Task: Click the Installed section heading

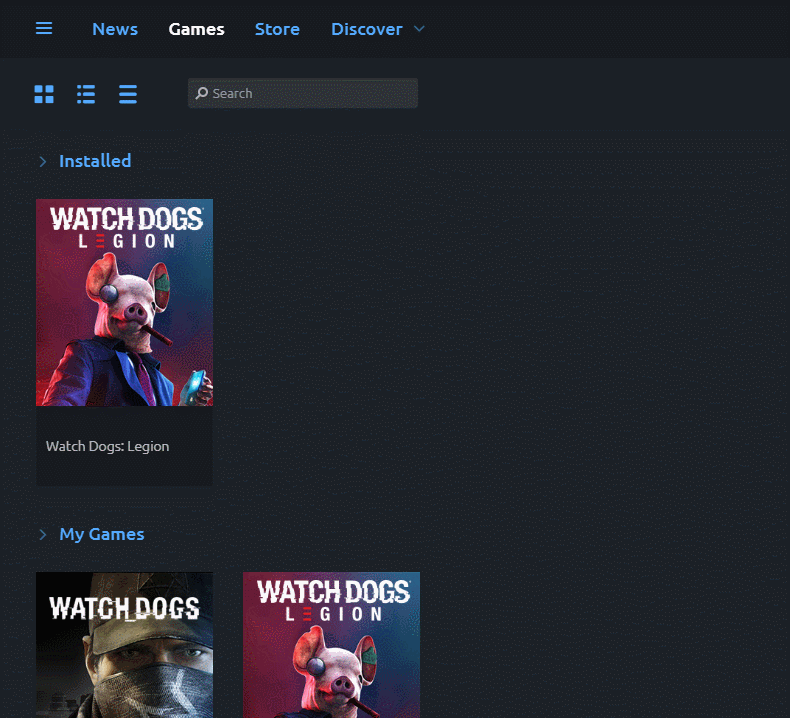Action: [95, 161]
